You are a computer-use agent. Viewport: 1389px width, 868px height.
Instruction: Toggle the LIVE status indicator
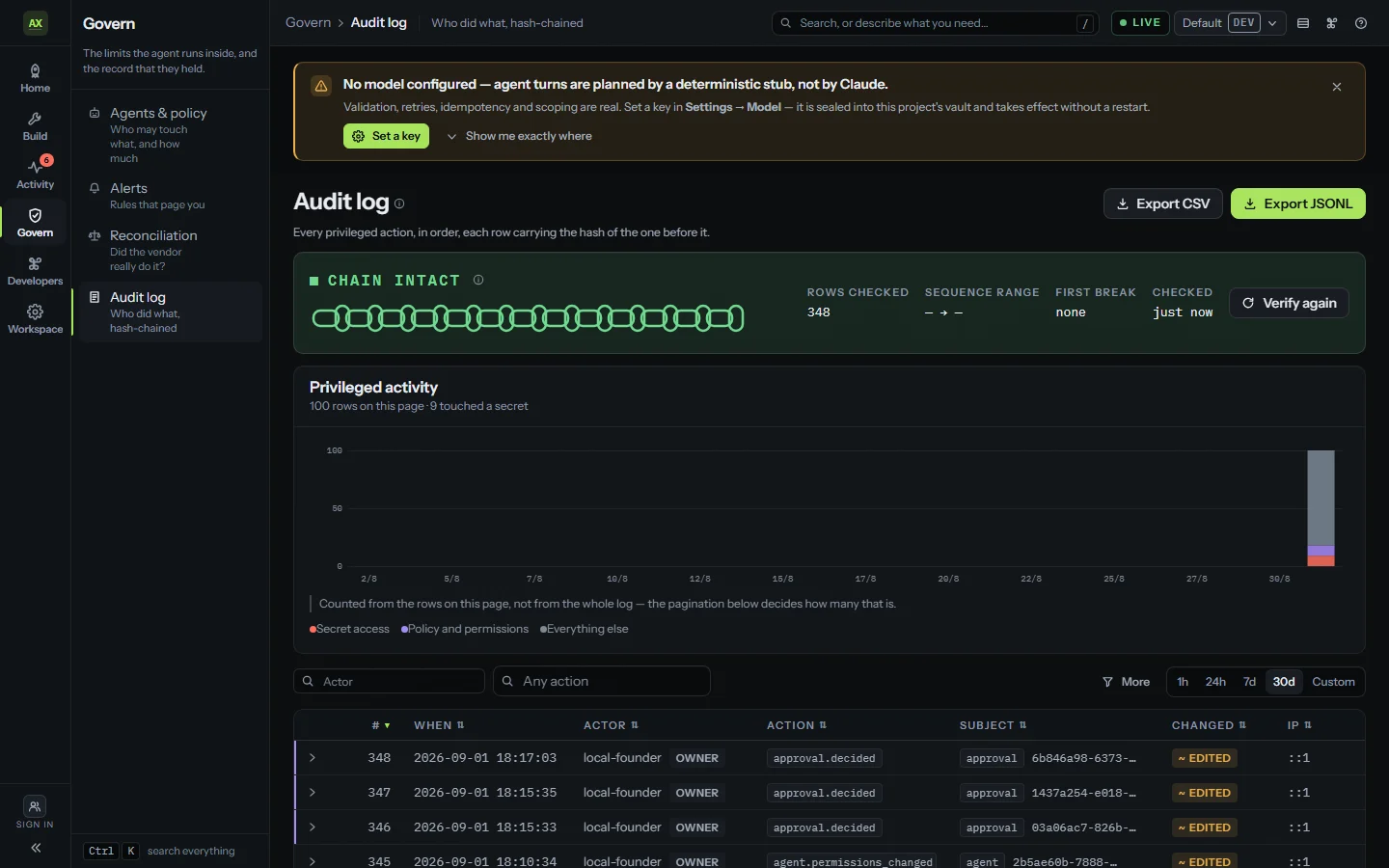(x=1140, y=23)
